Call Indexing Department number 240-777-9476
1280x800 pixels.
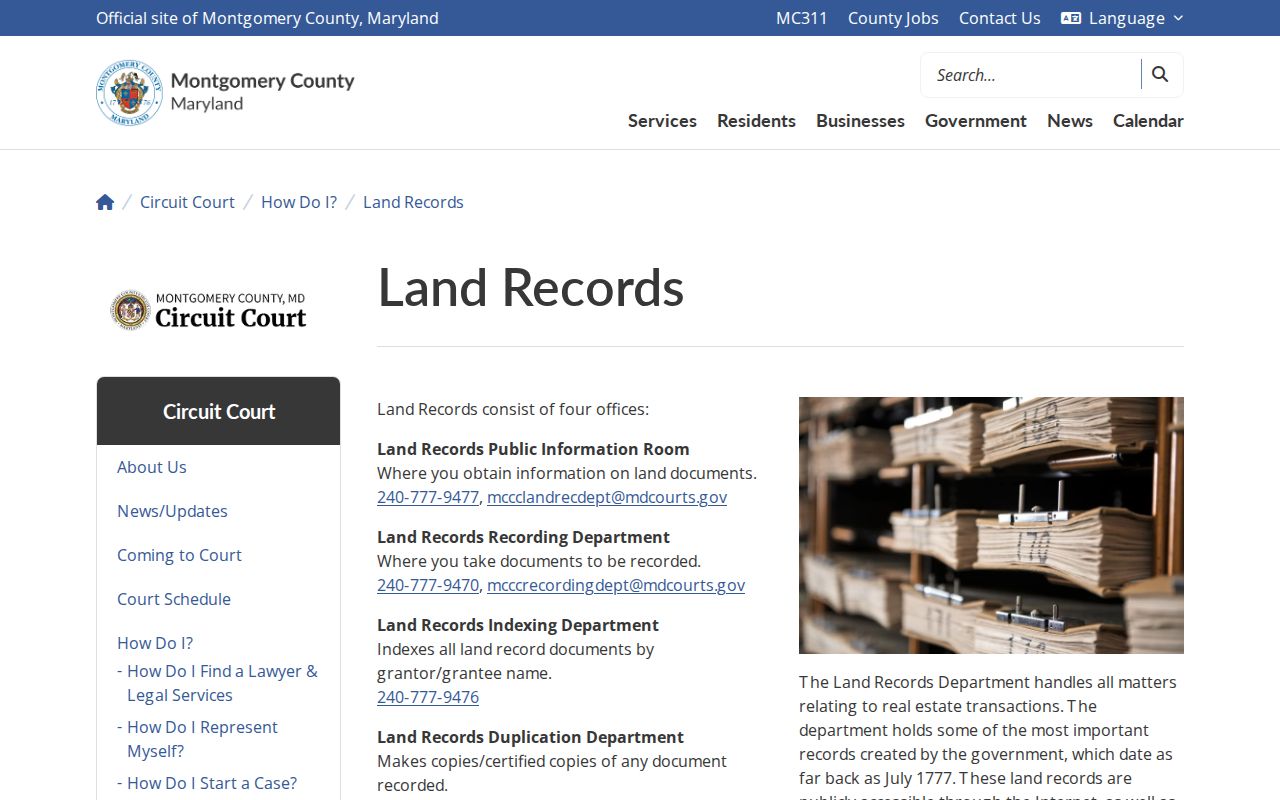428,697
